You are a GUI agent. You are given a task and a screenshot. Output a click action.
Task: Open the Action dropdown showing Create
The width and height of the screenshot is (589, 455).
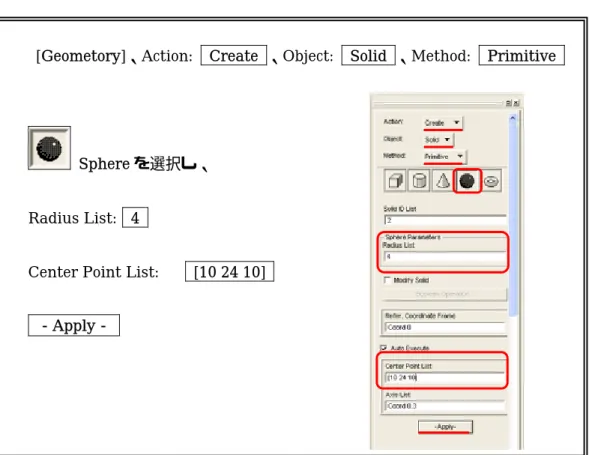pos(443,122)
